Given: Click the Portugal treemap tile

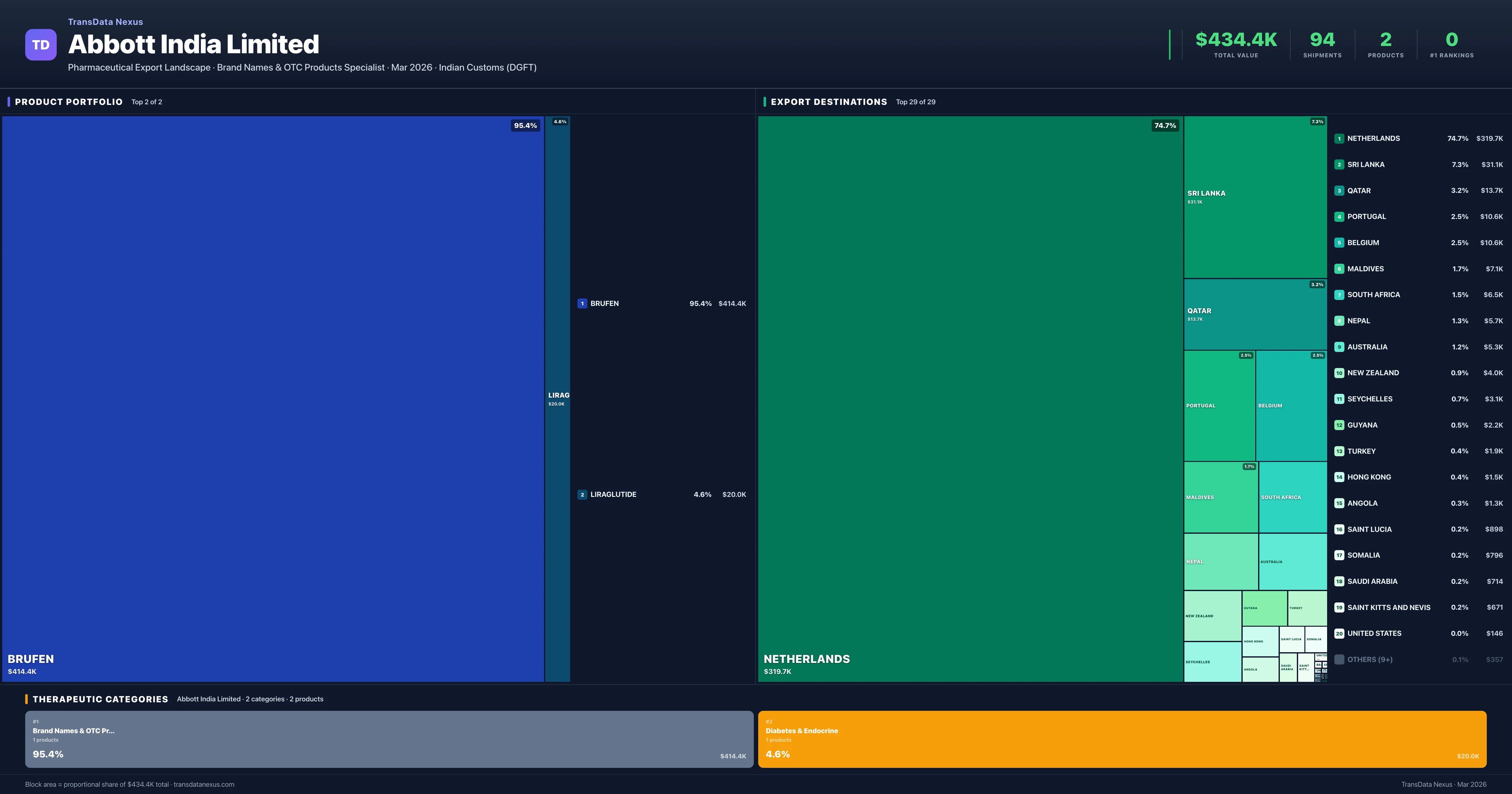Looking at the screenshot, I should point(1219,405).
